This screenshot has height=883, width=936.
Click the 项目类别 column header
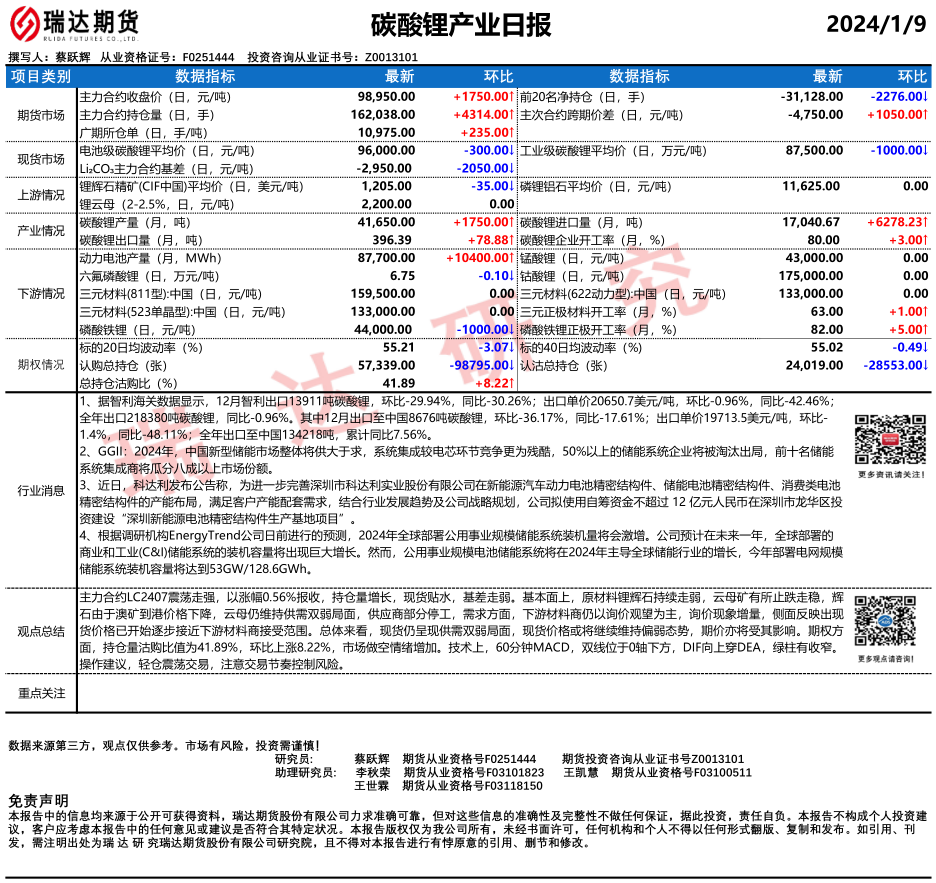click(41, 76)
